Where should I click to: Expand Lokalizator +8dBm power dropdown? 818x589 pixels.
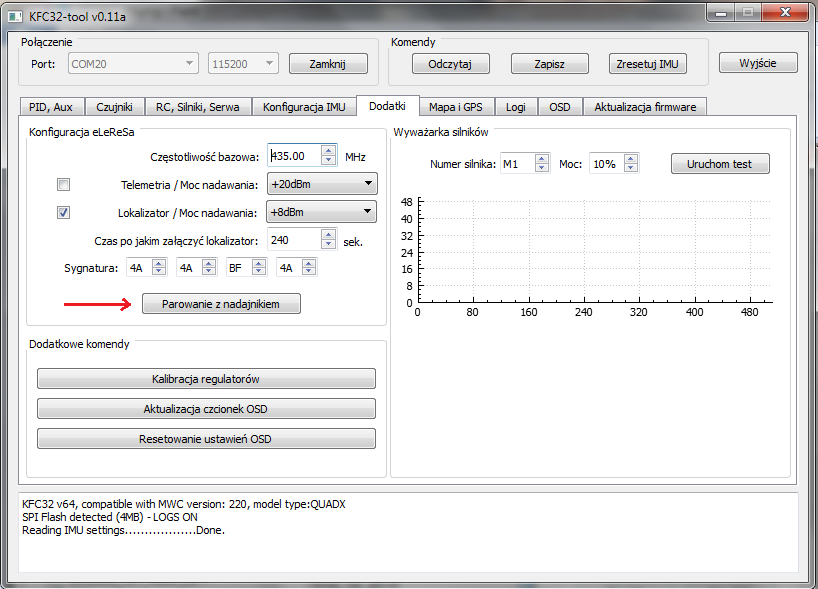[x=321, y=212]
